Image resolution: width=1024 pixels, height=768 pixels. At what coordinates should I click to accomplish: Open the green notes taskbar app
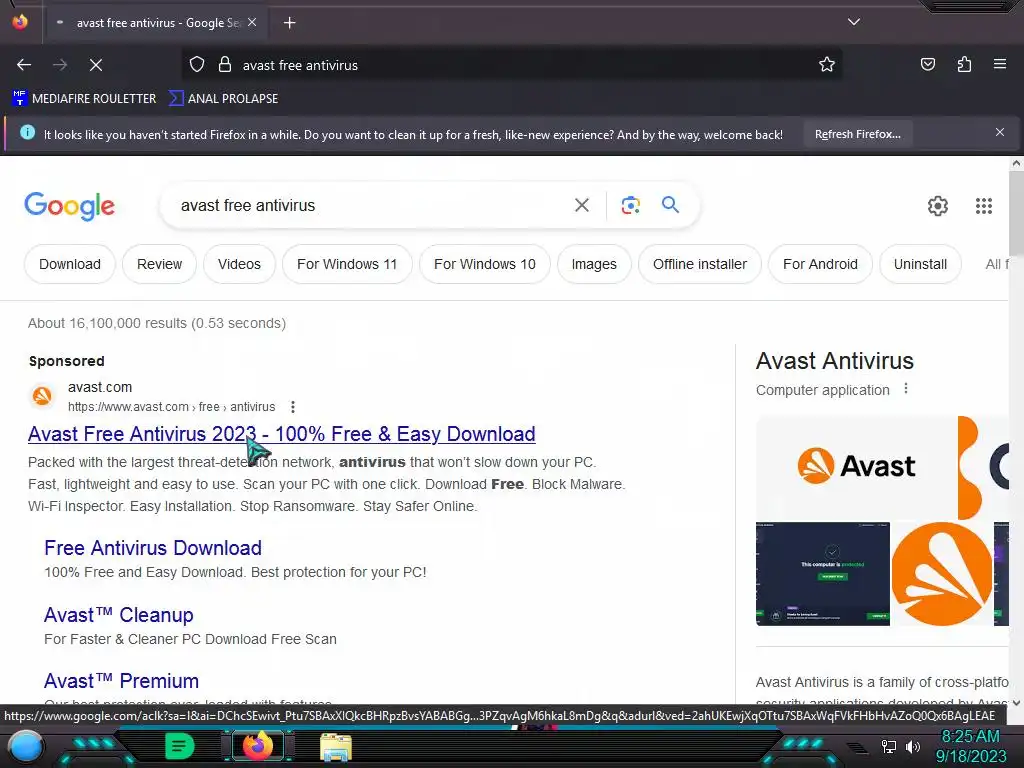click(180, 746)
